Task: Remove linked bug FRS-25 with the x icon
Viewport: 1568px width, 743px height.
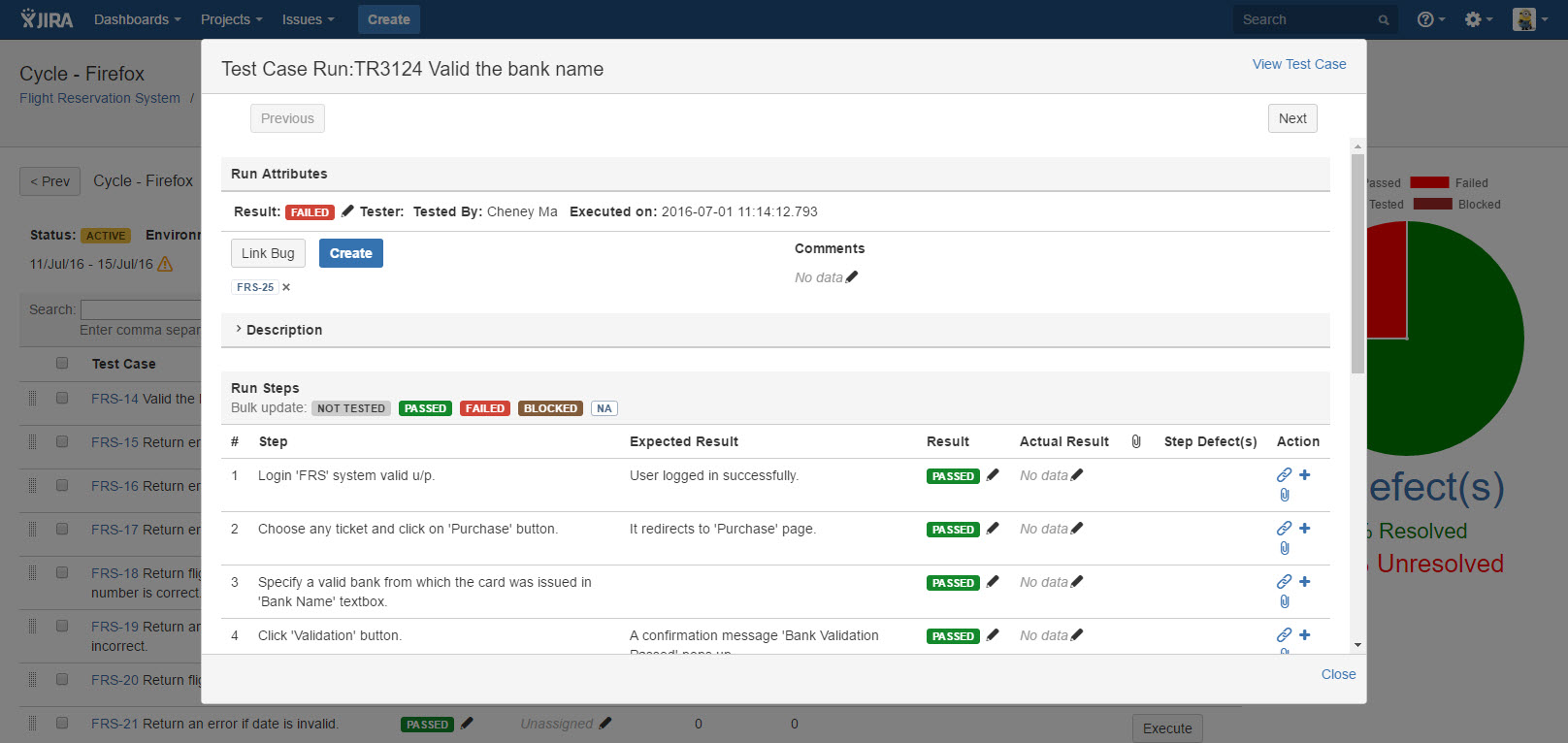Action: pyautogui.click(x=286, y=287)
